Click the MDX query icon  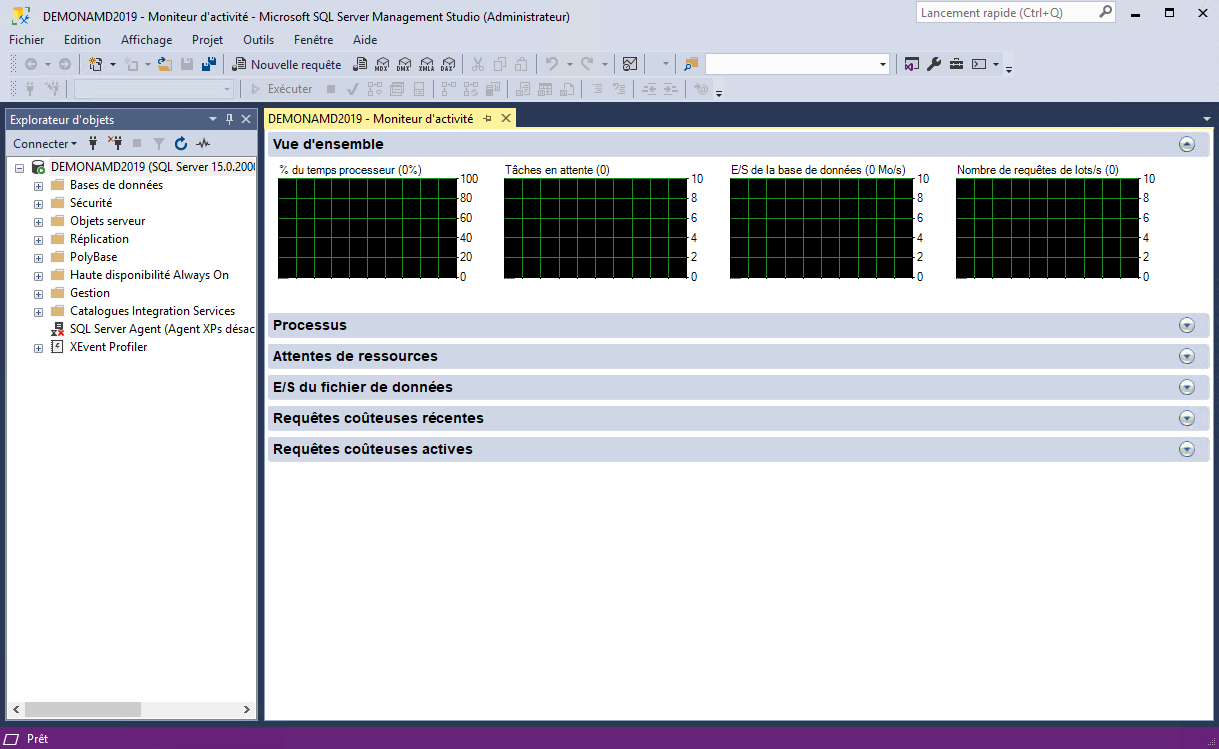pos(381,64)
